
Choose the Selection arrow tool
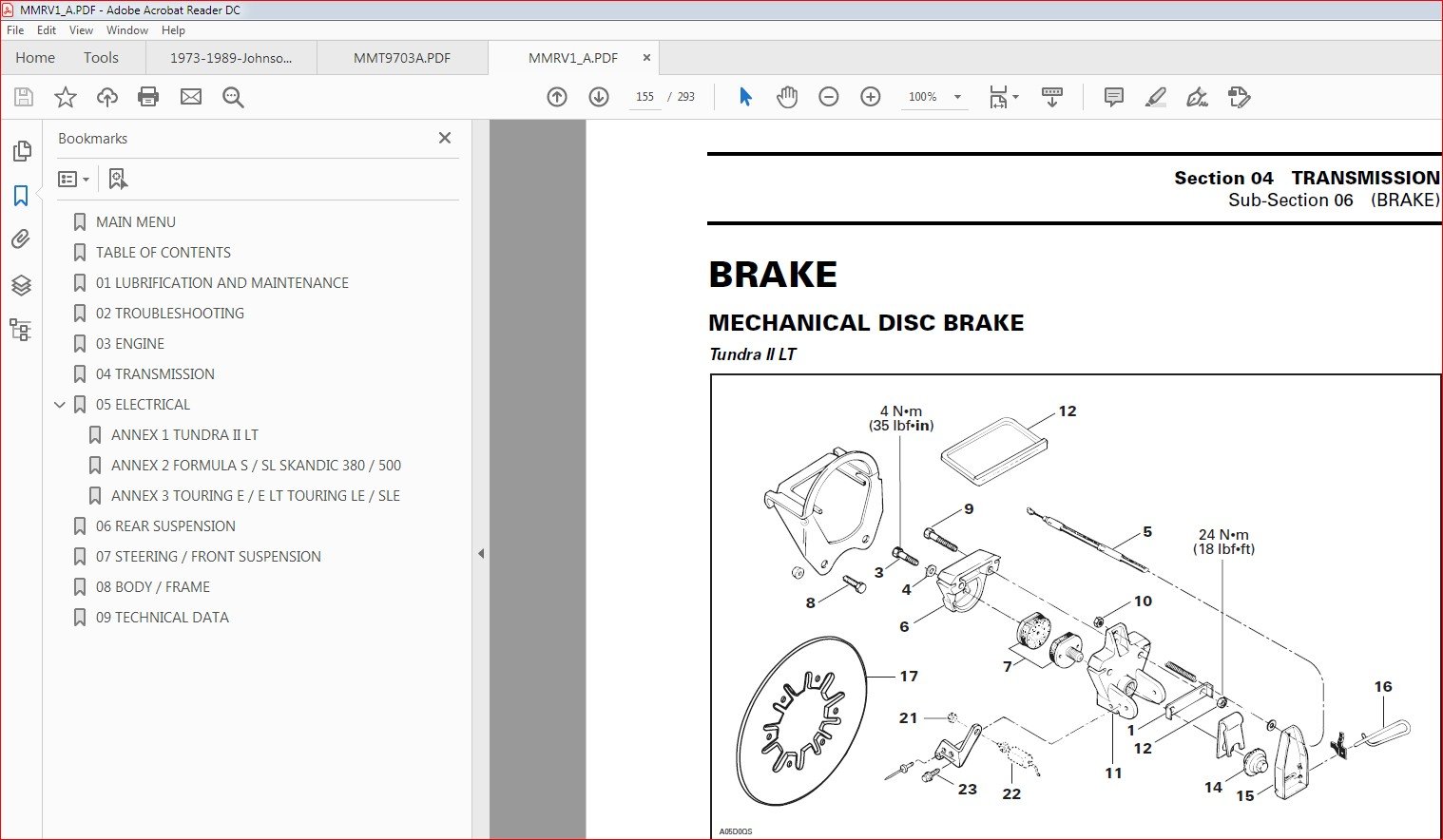tap(745, 97)
